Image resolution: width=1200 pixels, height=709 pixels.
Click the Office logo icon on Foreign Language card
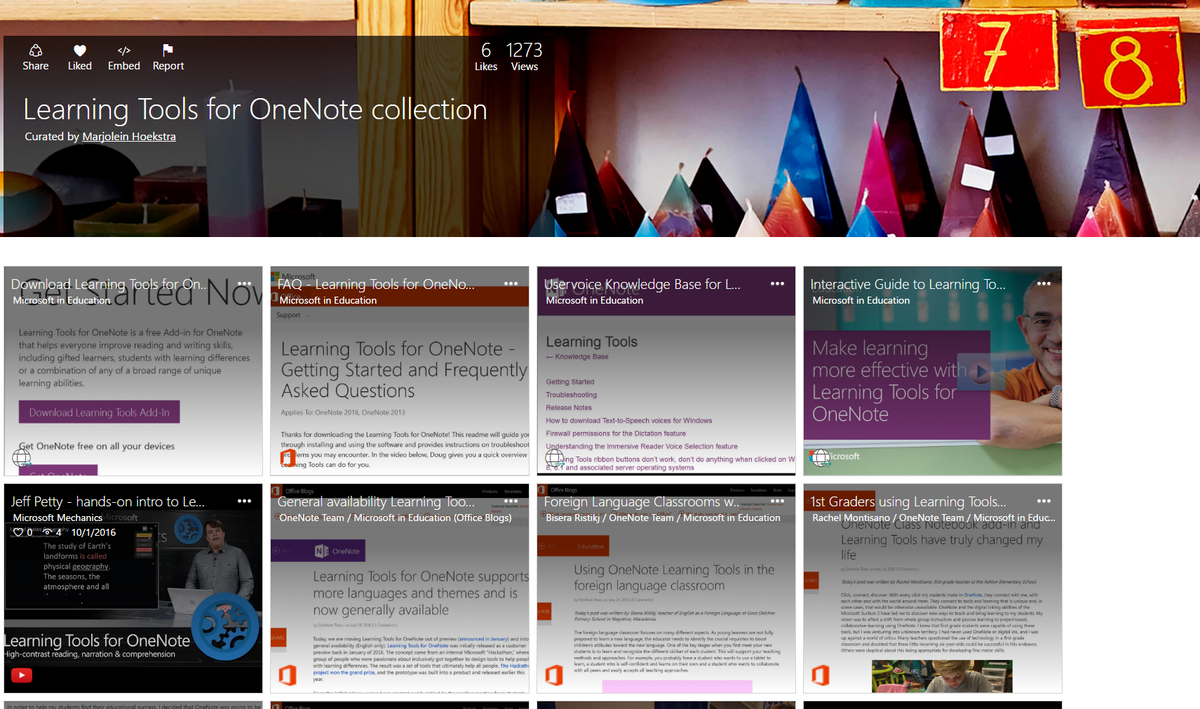[x=555, y=676]
